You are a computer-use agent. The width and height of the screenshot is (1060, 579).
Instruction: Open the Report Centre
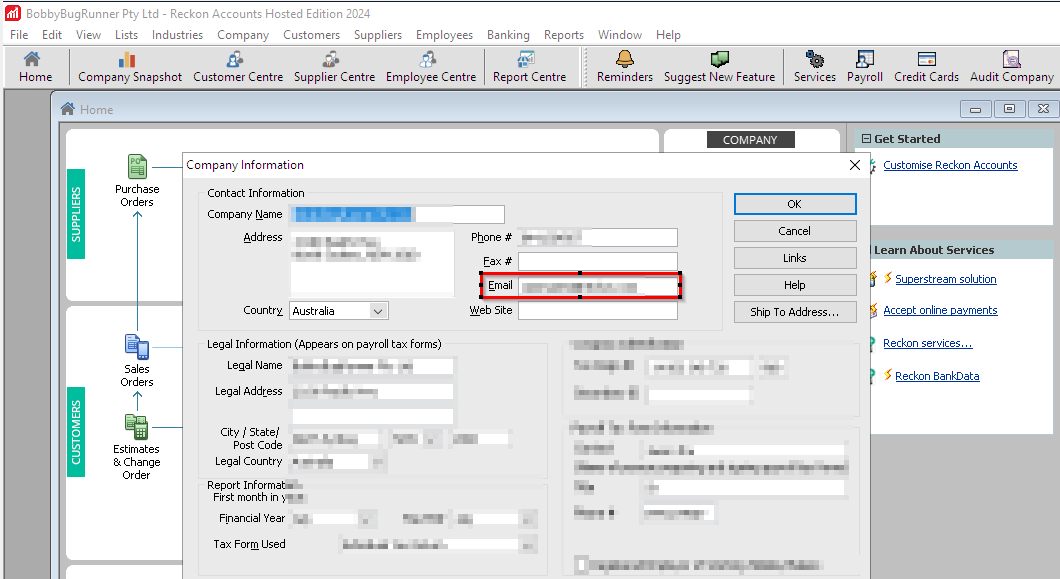point(529,67)
